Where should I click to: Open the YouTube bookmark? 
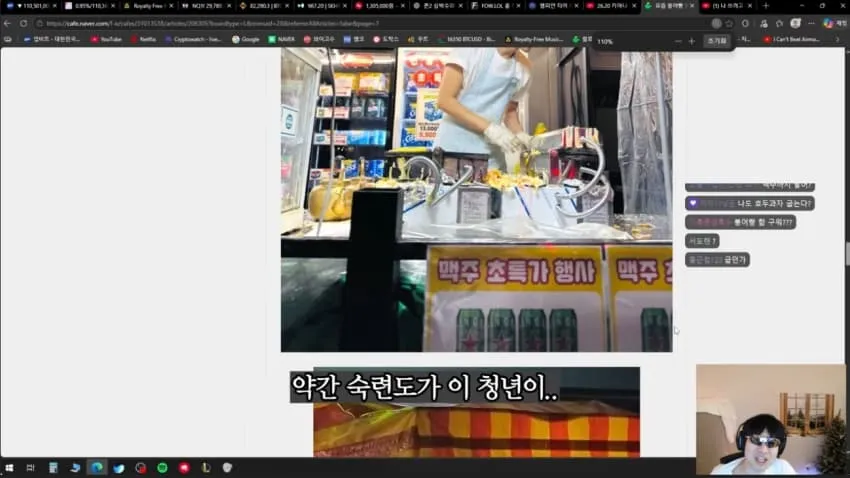[x=106, y=40]
